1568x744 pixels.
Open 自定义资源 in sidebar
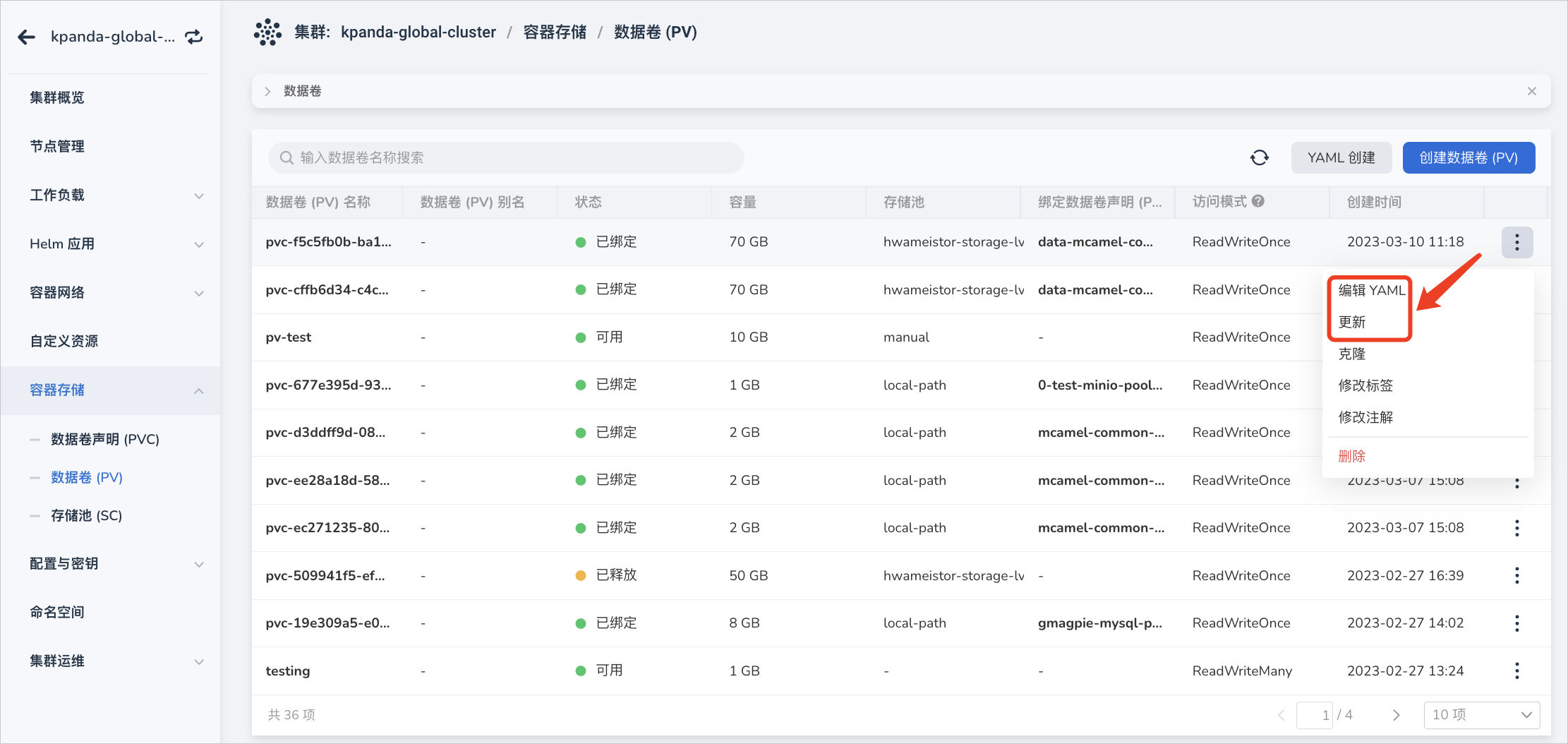(64, 341)
